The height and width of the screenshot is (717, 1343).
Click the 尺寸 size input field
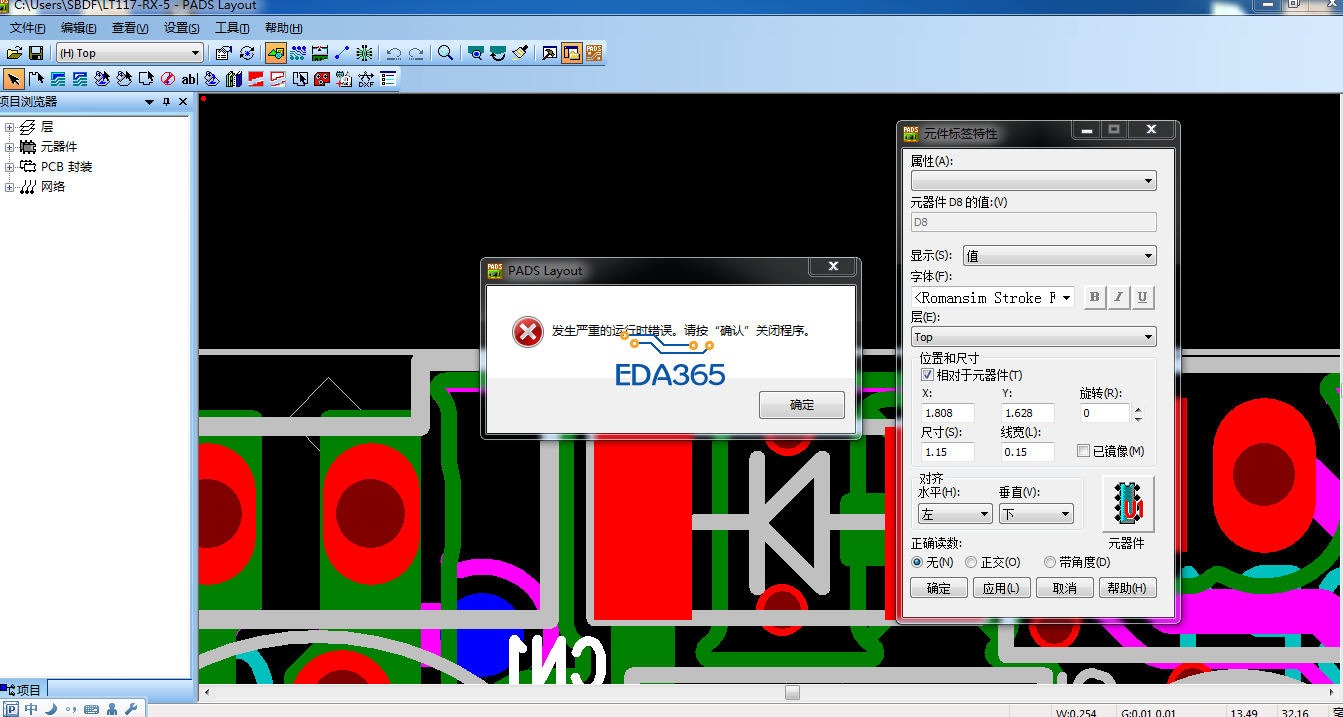click(x=947, y=452)
